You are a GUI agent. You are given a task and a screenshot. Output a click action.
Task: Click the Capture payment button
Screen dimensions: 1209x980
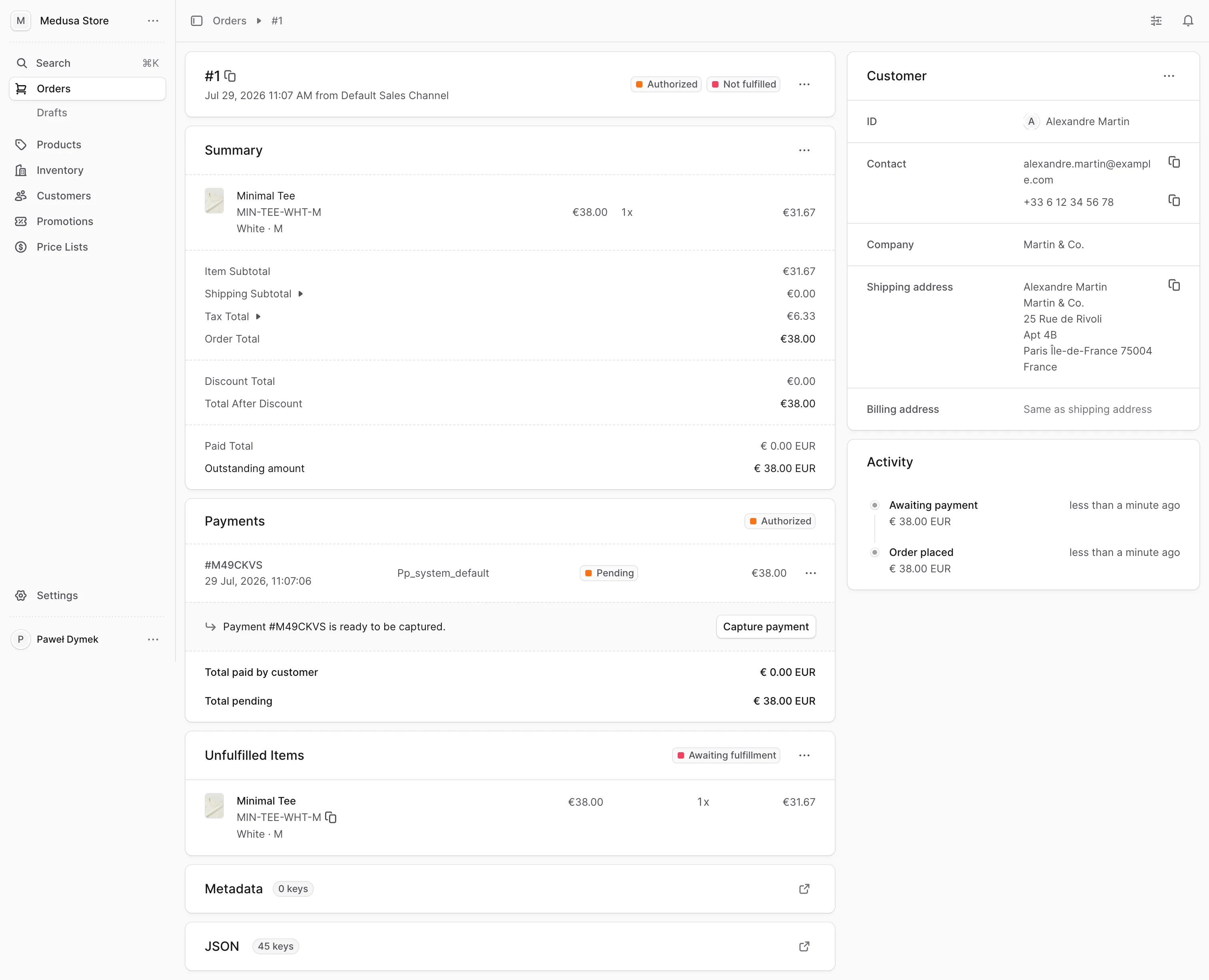point(766,627)
